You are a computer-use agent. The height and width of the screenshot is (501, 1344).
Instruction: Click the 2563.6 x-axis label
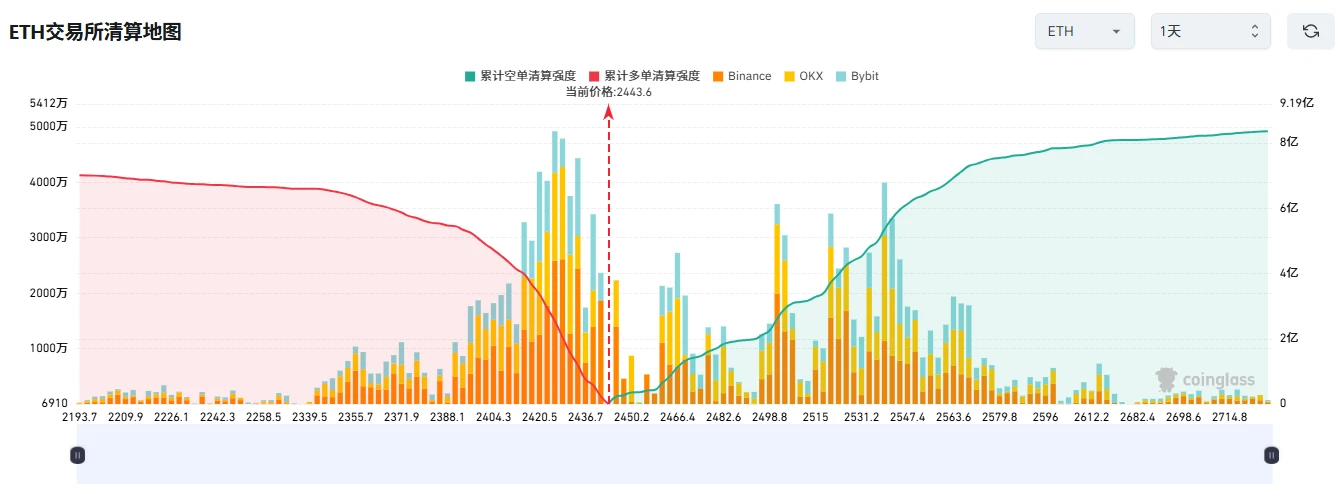point(954,417)
